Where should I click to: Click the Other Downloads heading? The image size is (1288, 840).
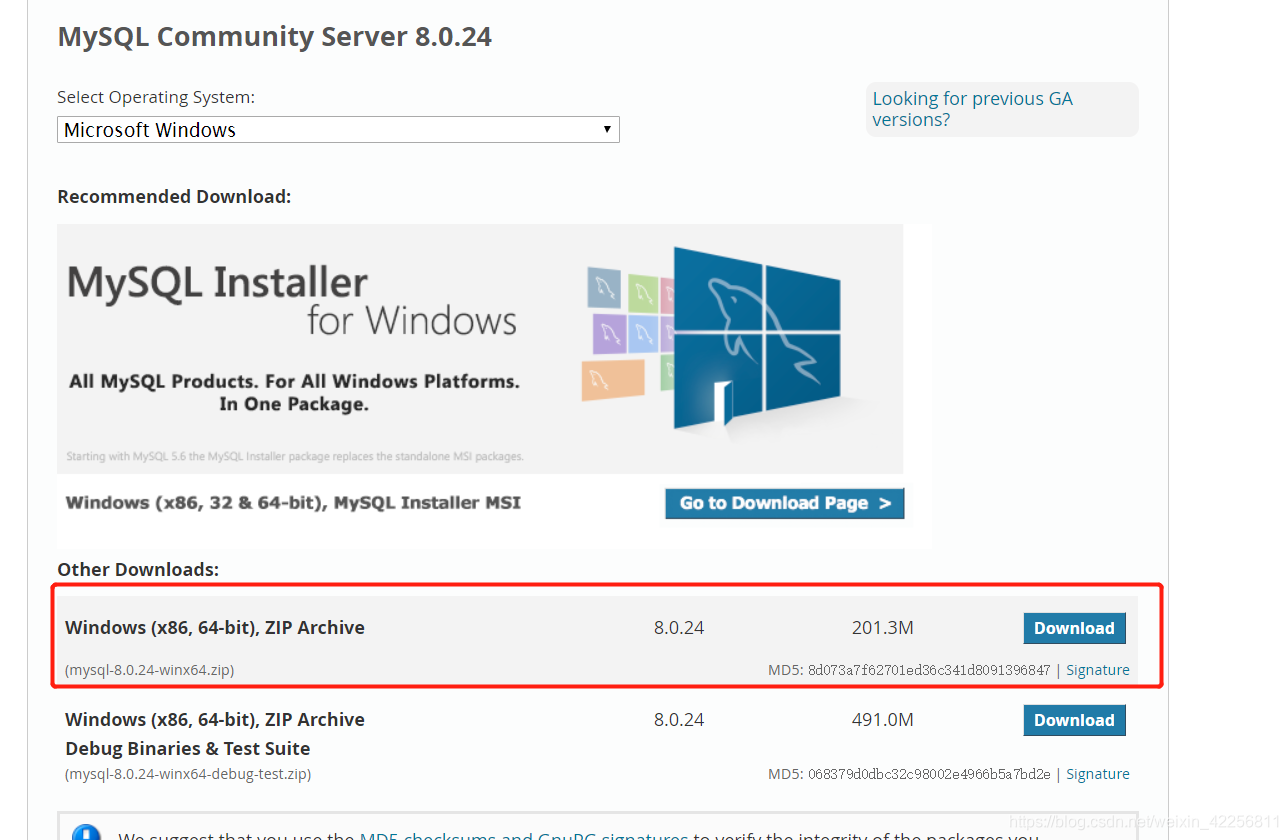click(x=138, y=569)
